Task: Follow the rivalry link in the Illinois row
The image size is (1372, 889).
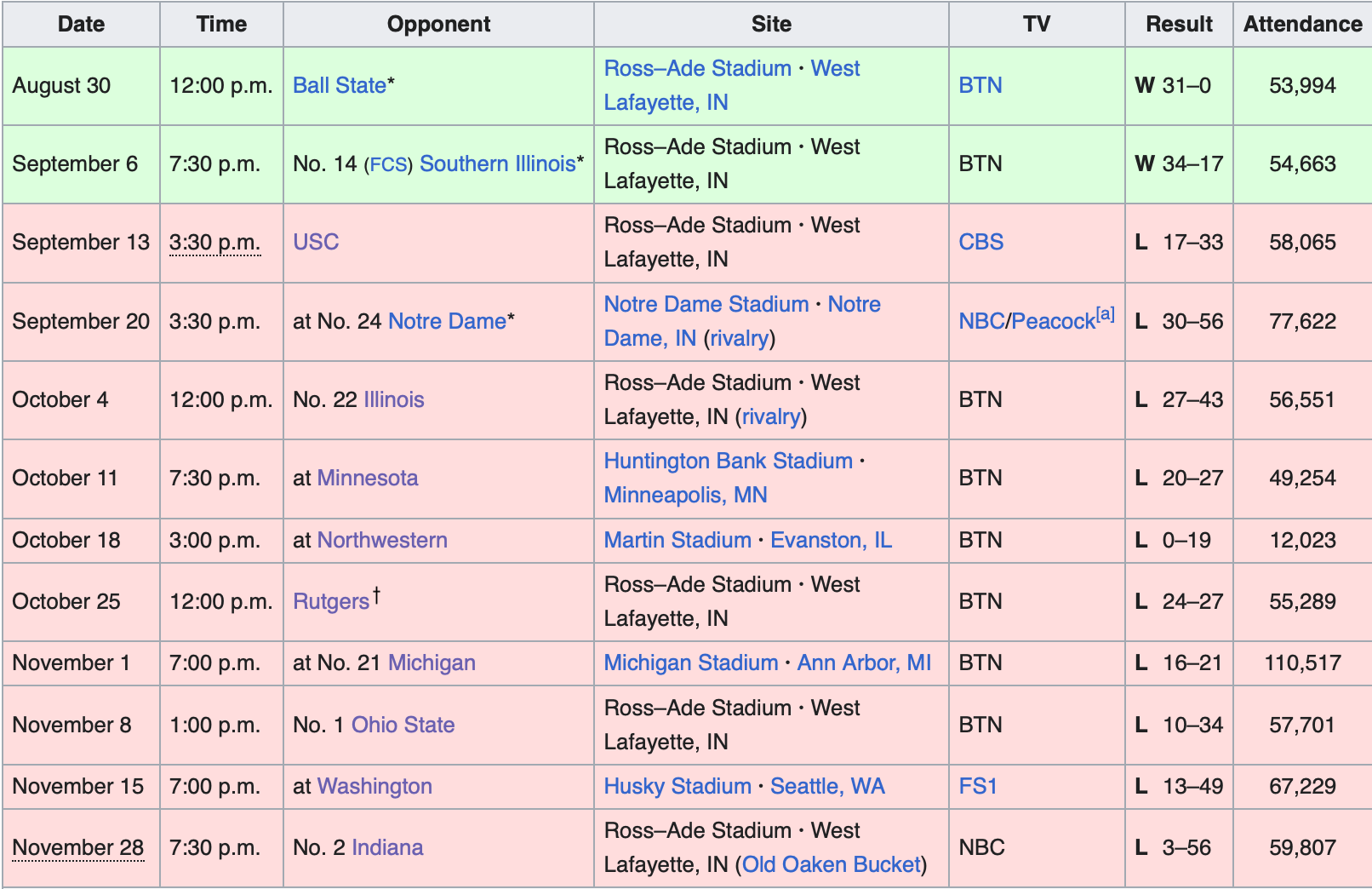Action: 771,416
